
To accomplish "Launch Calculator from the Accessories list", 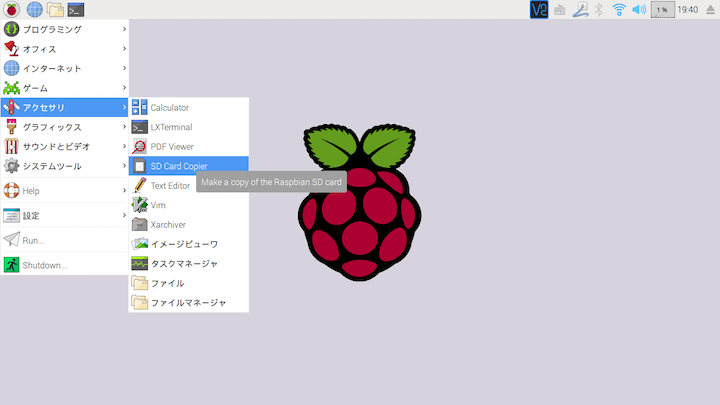I will point(189,107).
